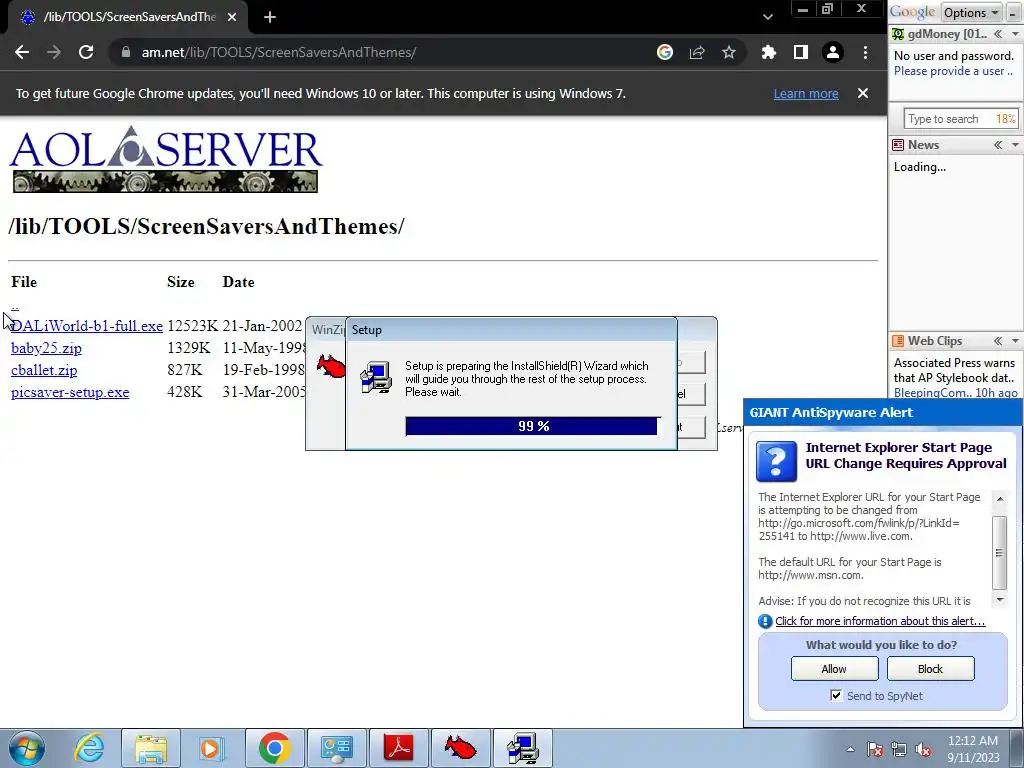This screenshot has height=768, width=1024.
Task: Launch Internet Explorer from taskbar
Action: 89,748
